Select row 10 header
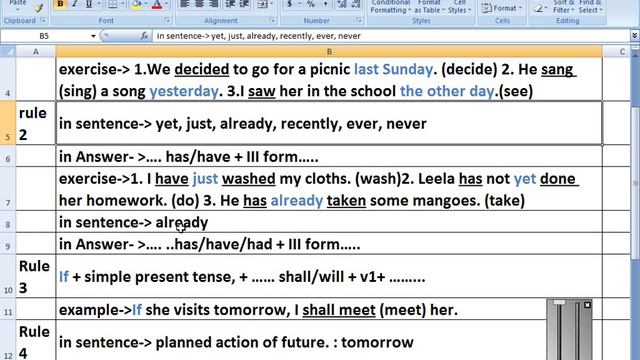 pyautogui.click(x=8, y=276)
